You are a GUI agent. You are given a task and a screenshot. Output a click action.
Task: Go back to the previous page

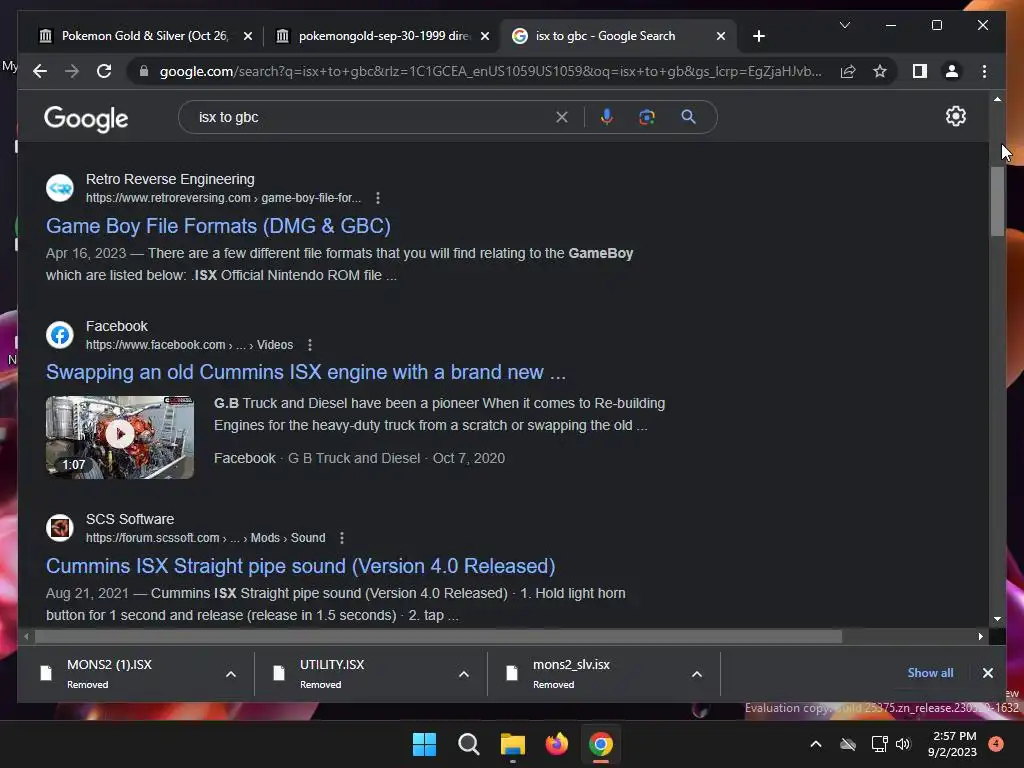[40, 71]
